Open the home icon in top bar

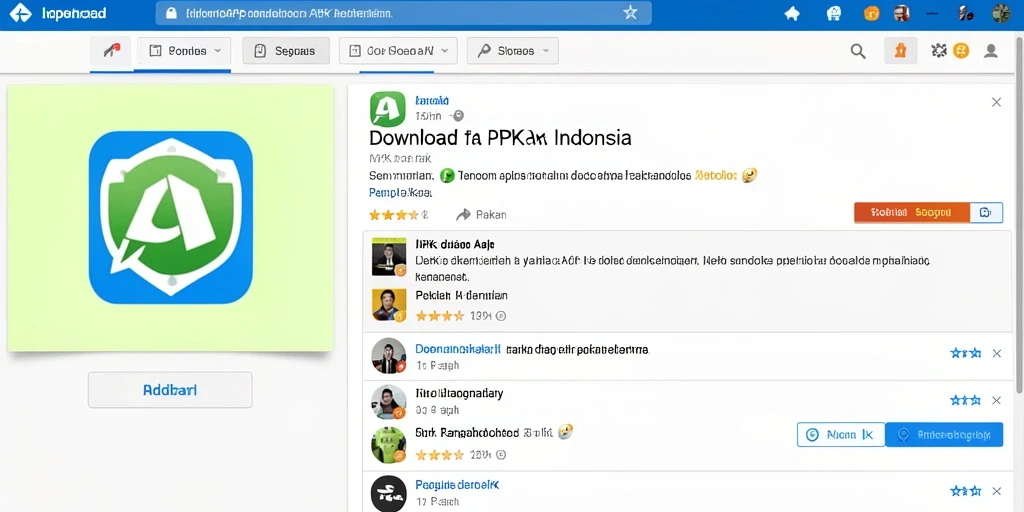click(792, 13)
